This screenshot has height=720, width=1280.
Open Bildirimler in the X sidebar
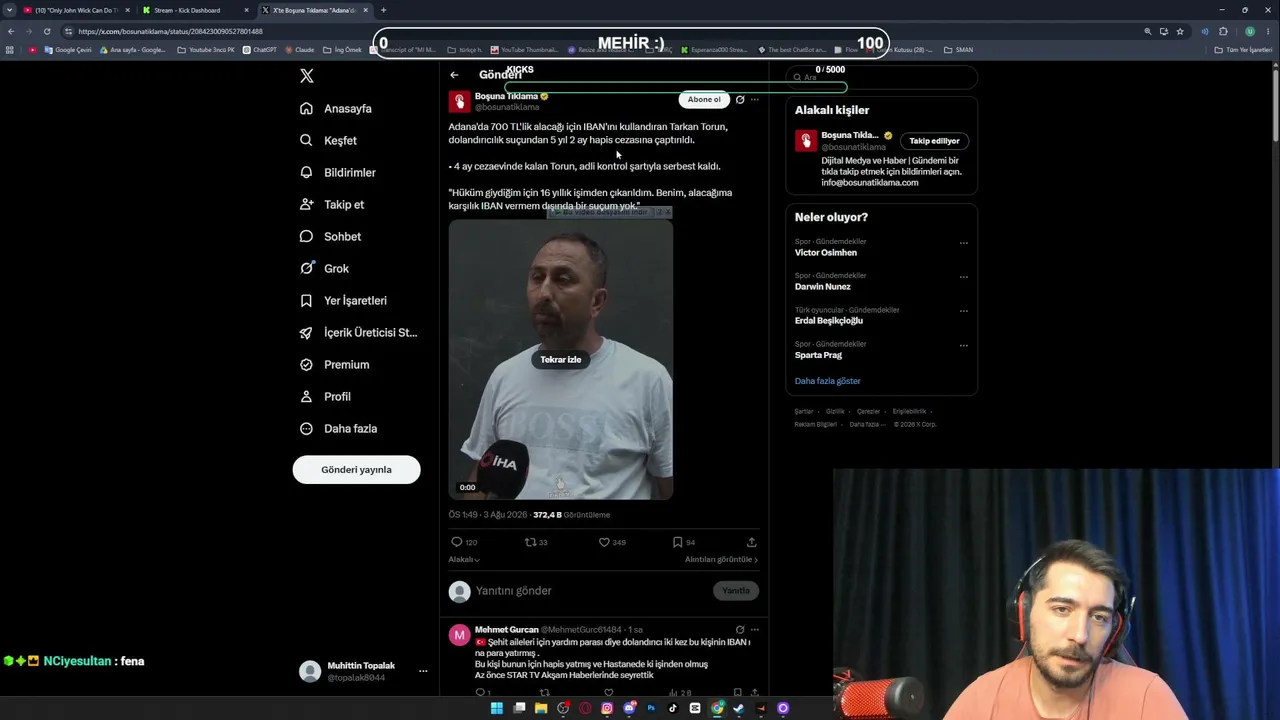pos(338,173)
